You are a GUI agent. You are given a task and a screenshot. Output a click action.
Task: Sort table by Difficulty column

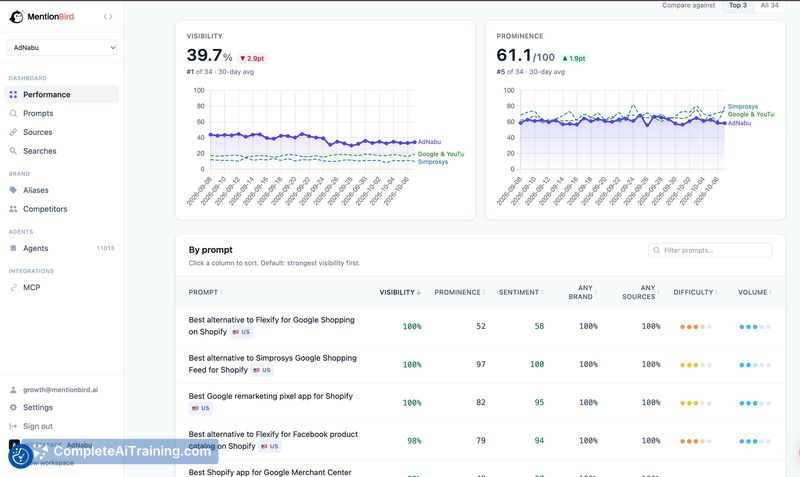click(695, 292)
